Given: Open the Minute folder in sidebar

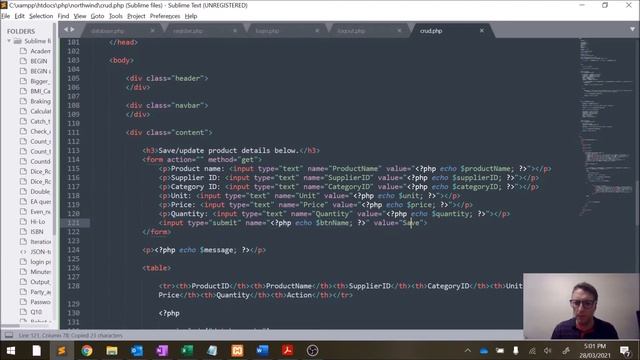Looking at the screenshot, I should [40, 272].
